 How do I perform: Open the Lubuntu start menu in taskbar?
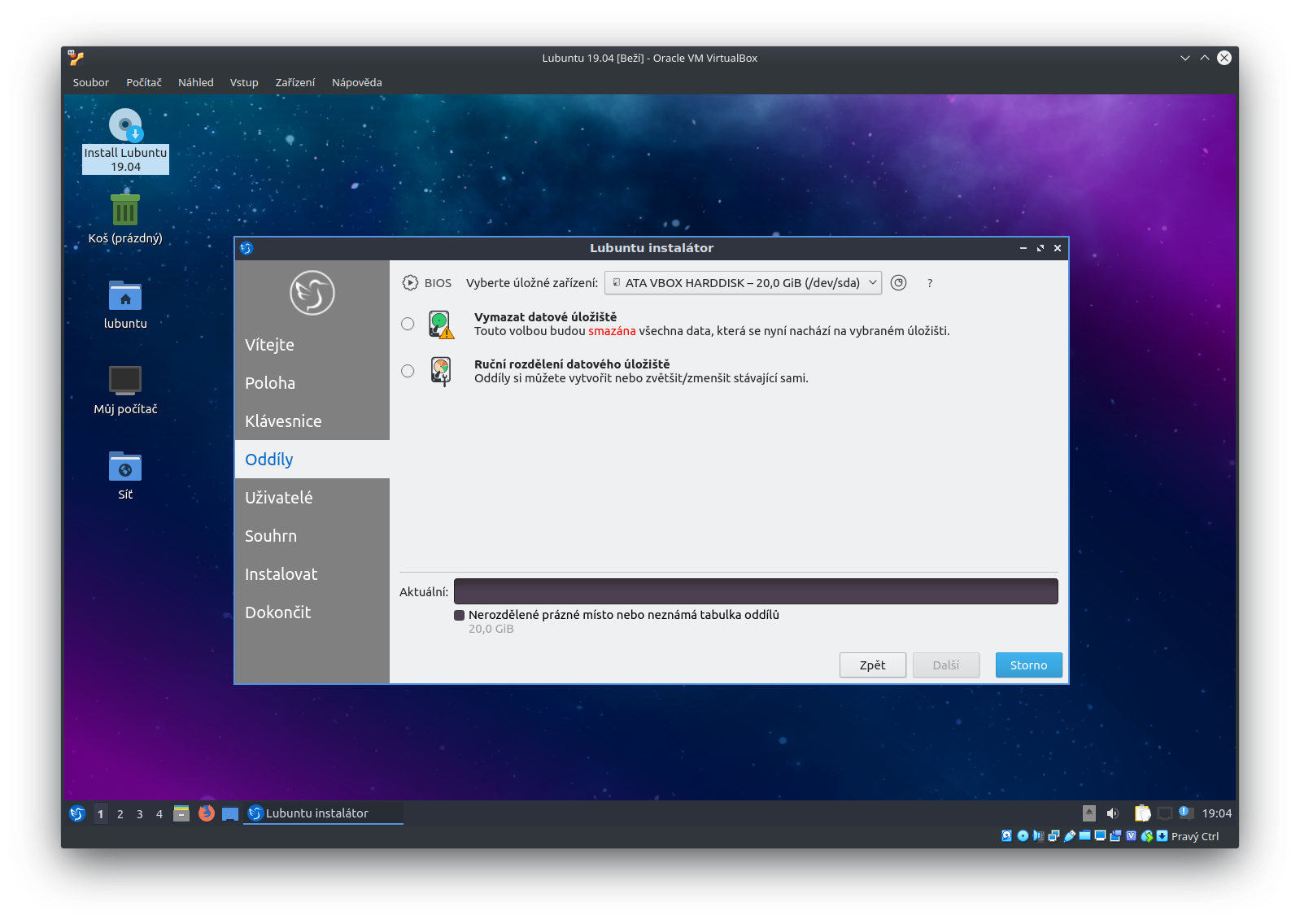[x=77, y=813]
